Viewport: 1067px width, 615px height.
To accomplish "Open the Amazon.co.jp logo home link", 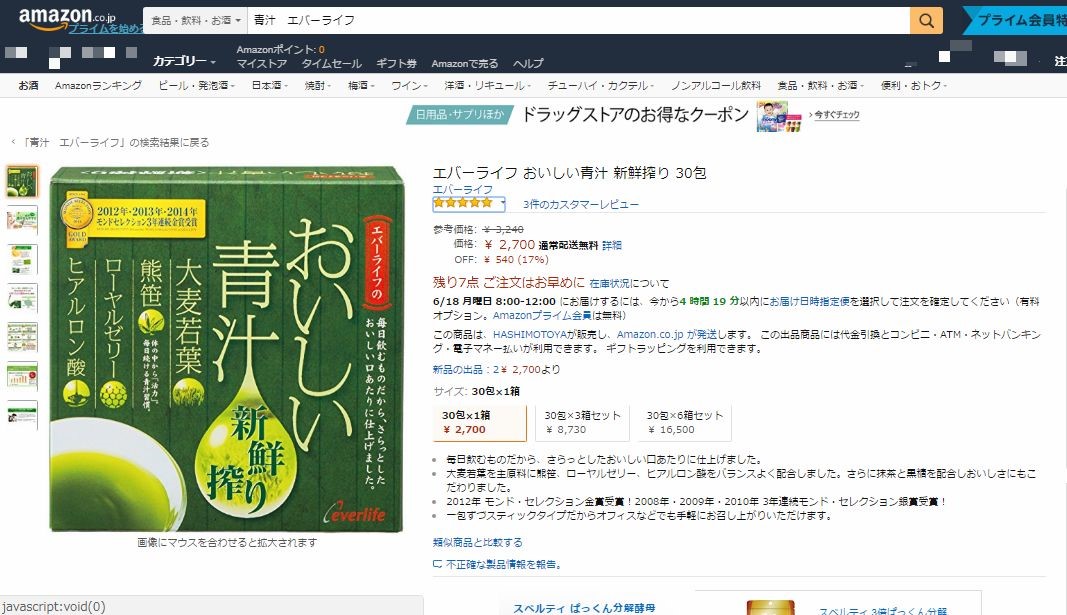I will (x=67, y=18).
